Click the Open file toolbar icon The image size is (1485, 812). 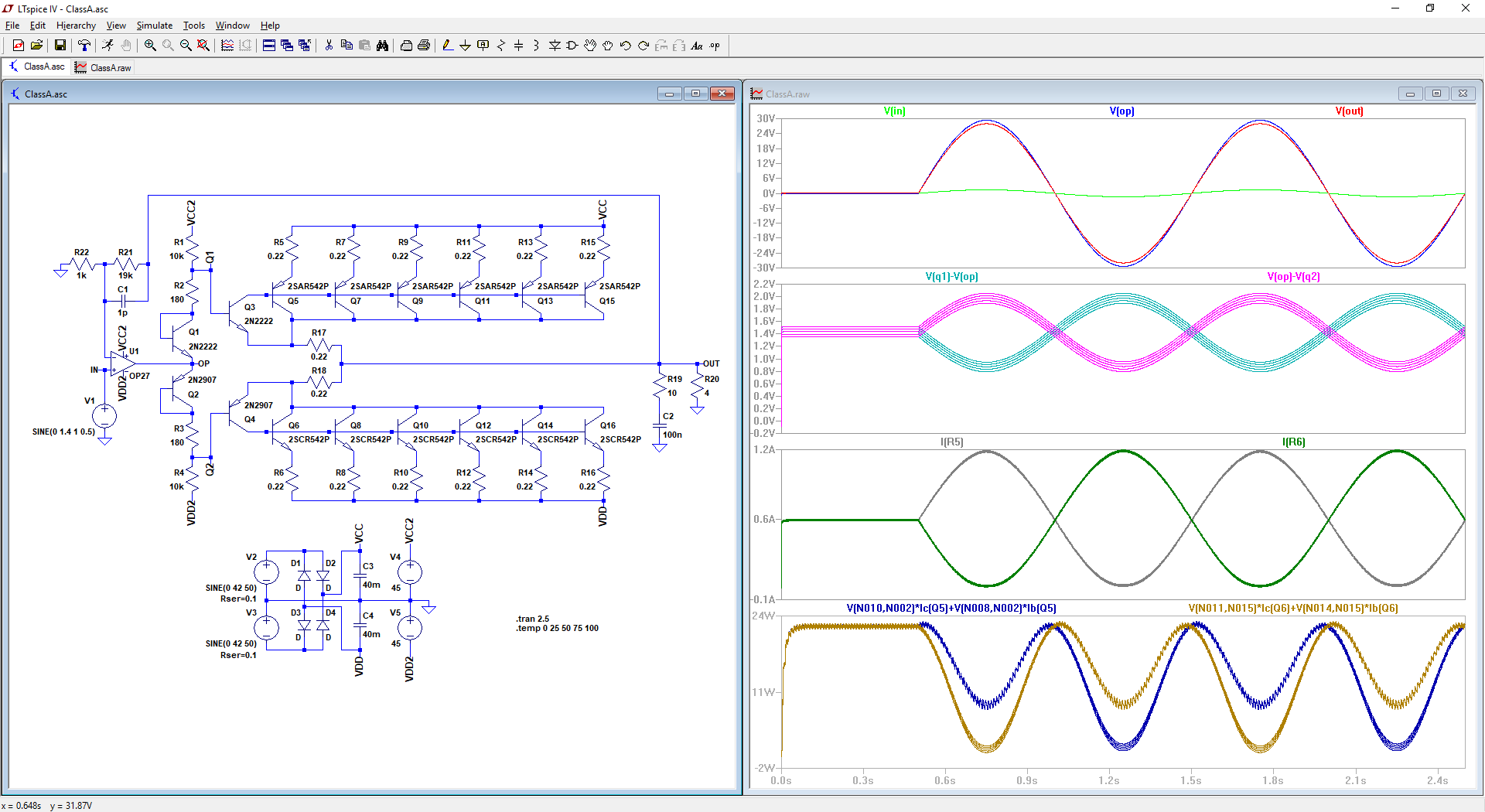coord(36,46)
